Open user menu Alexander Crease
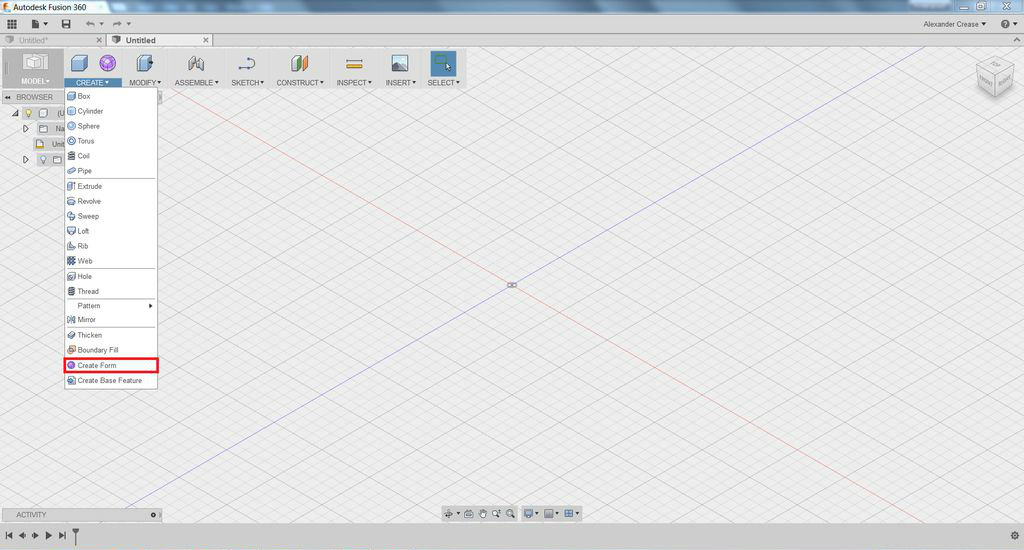Viewport: 1024px width, 550px height. (954, 24)
